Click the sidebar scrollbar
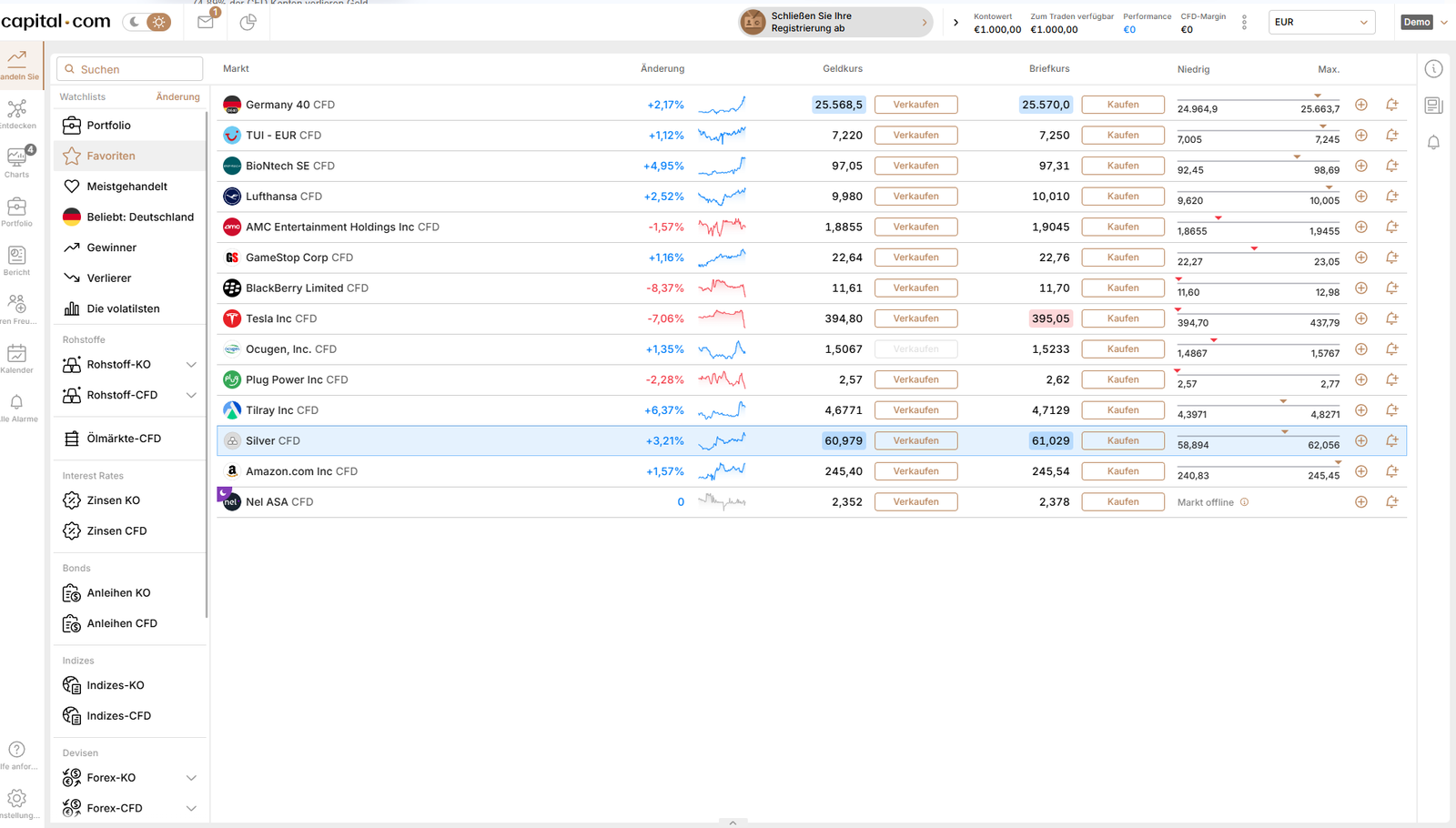 pos(207,364)
